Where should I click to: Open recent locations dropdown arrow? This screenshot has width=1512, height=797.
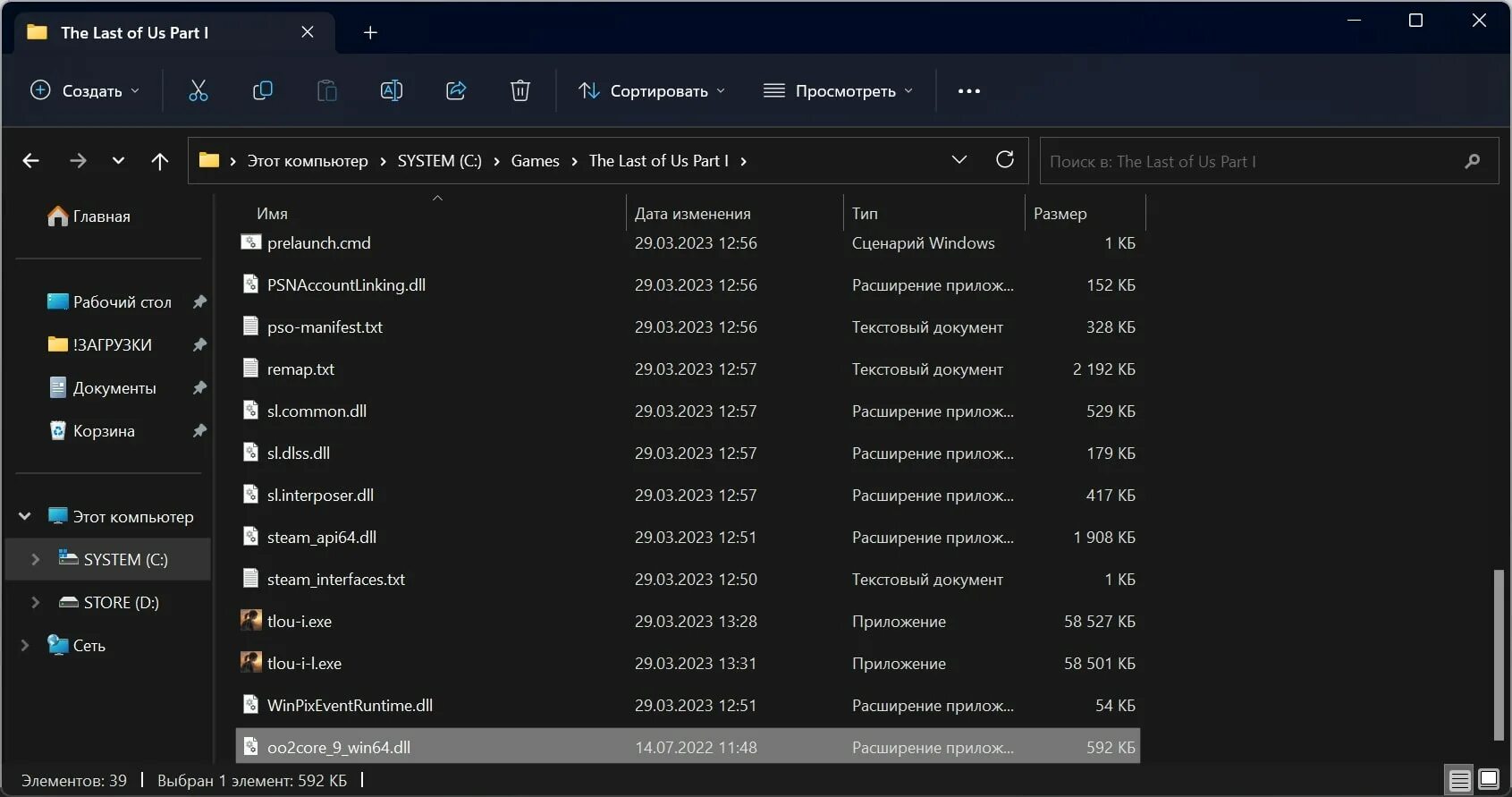[x=118, y=161]
